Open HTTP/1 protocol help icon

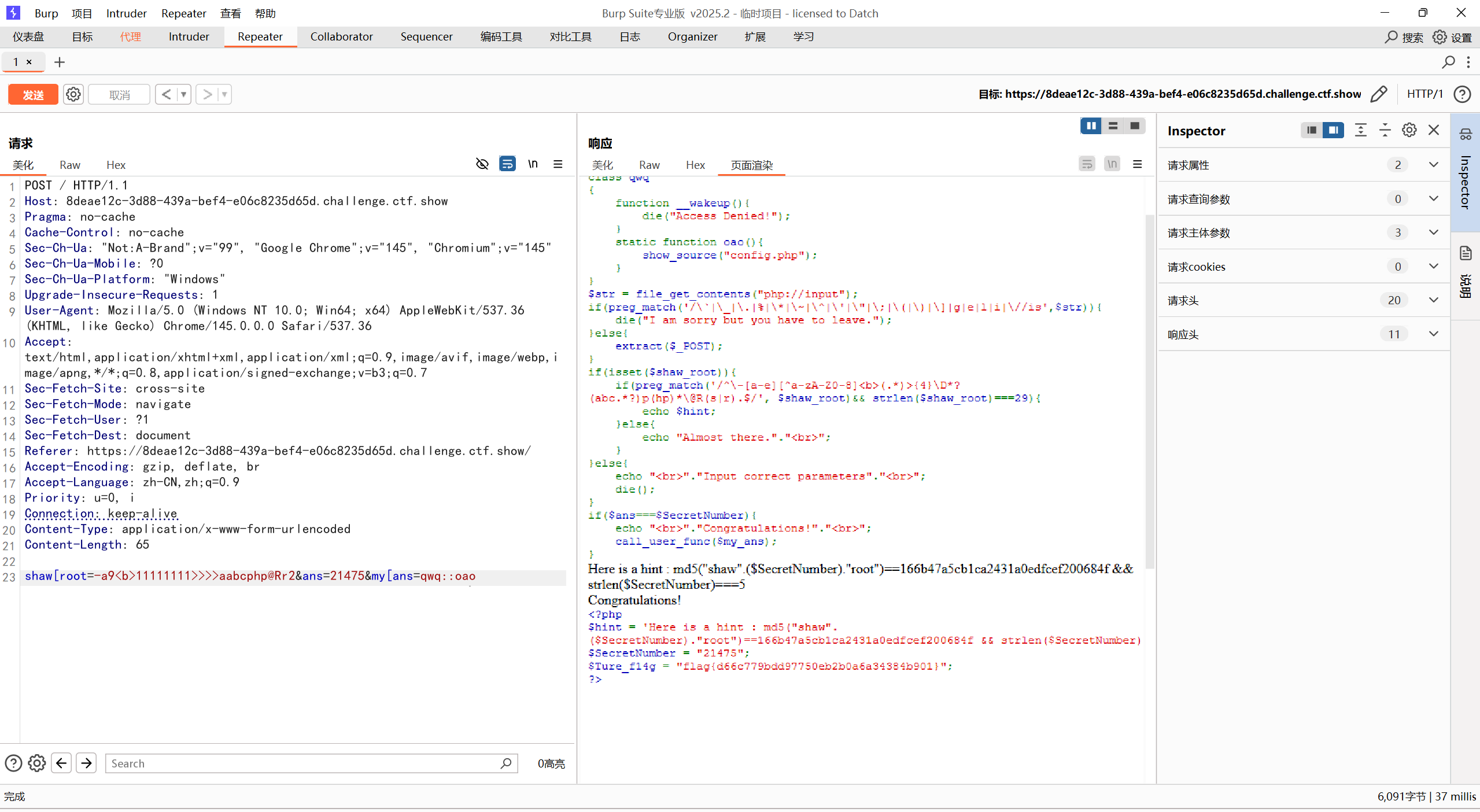(1462, 94)
